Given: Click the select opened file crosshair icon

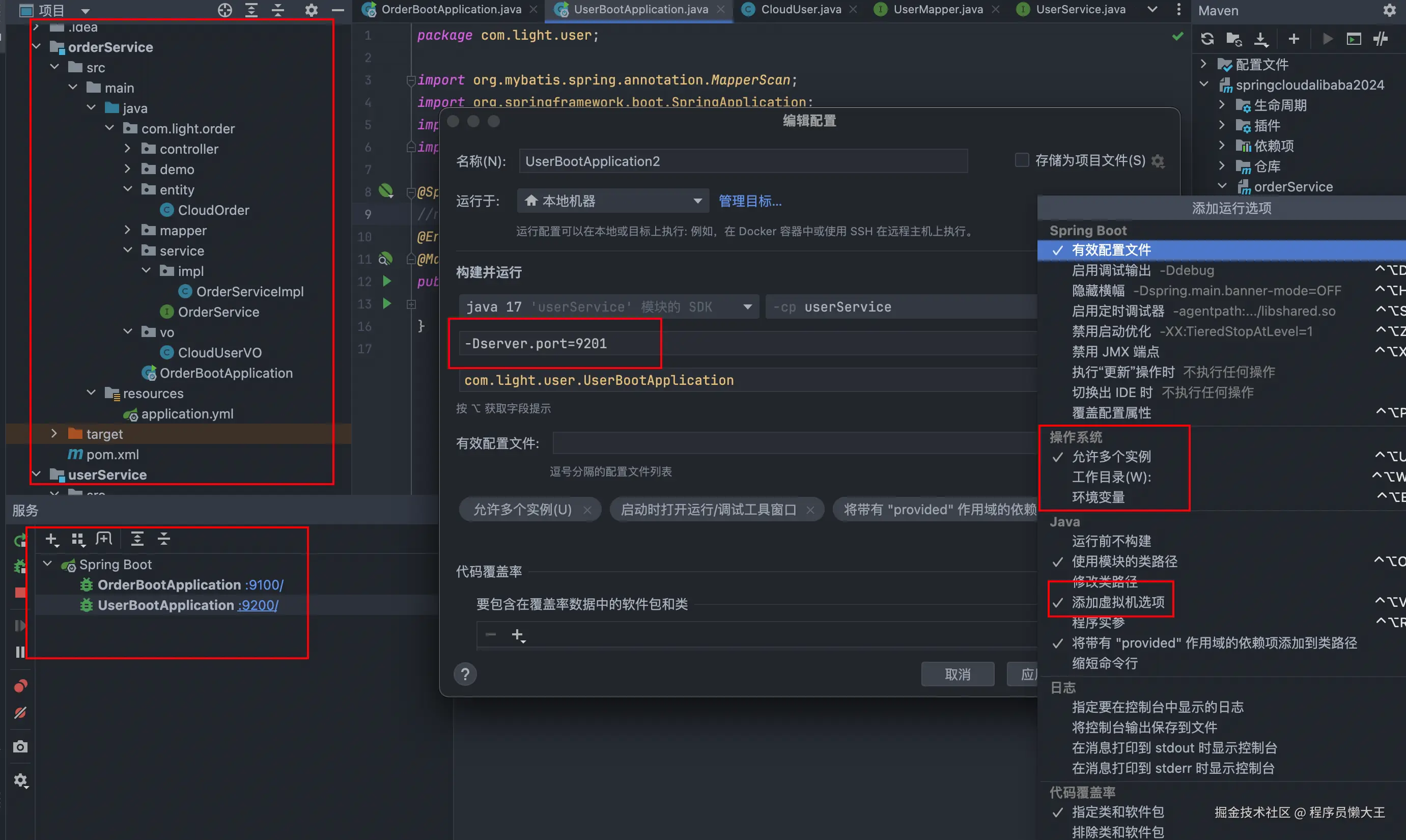Looking at the screenshot, I should (x=224, y=10).
